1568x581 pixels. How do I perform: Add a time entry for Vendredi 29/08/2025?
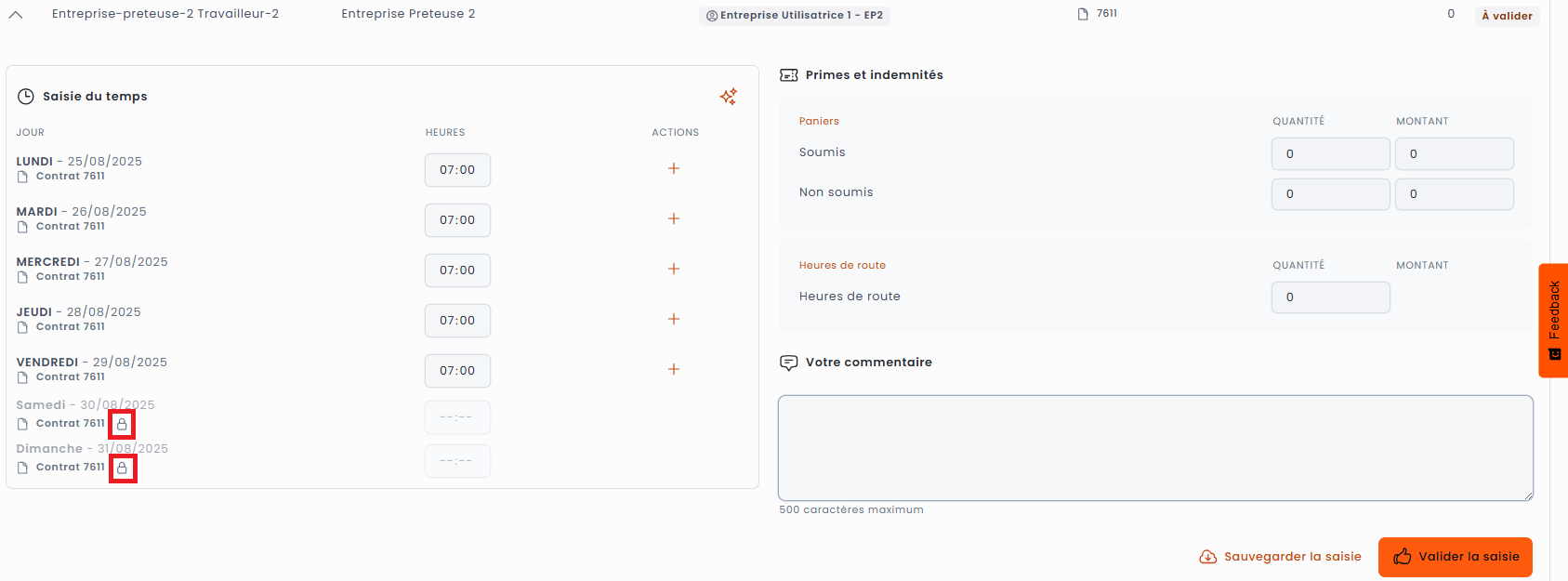pos(674,369)
